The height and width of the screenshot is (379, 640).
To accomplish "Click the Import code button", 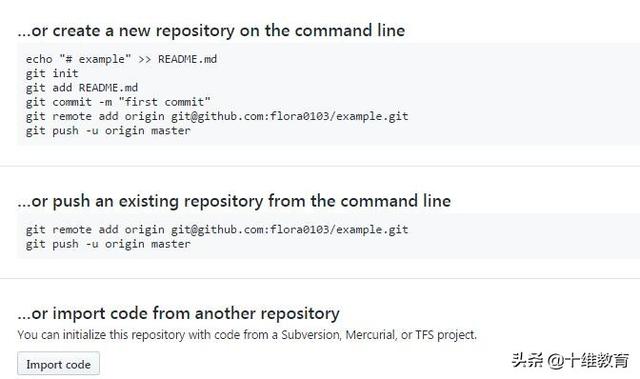I will 58,364.
